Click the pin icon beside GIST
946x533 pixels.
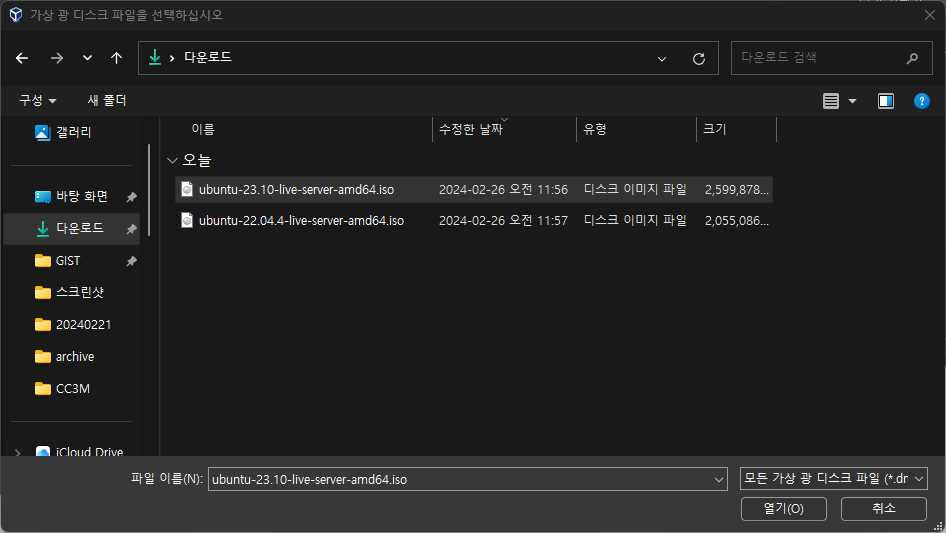coord(132,261)
